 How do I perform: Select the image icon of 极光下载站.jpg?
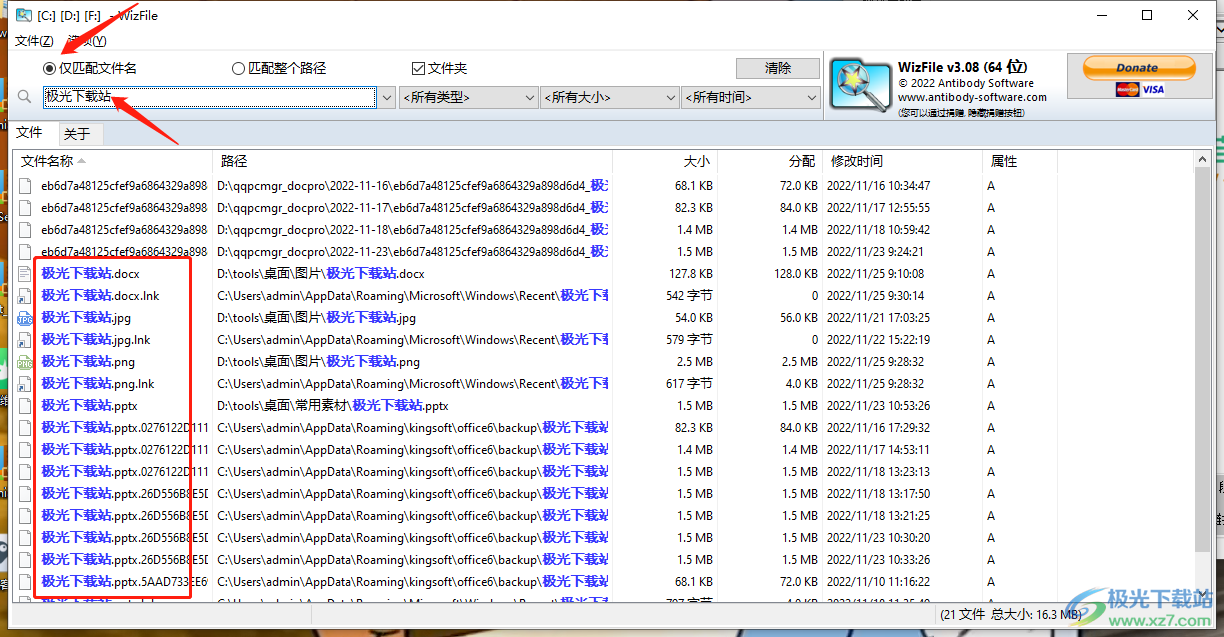pos(26,318)
